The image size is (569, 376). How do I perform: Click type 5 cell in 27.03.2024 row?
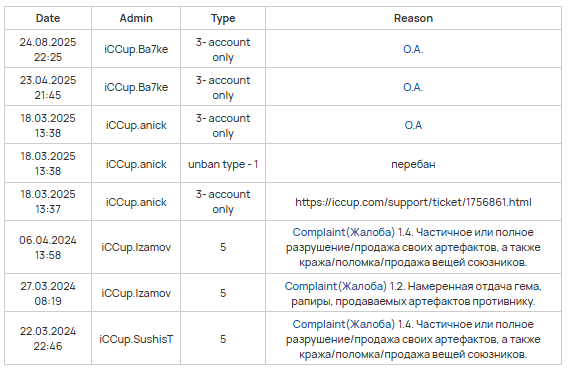tap(223, 293)
